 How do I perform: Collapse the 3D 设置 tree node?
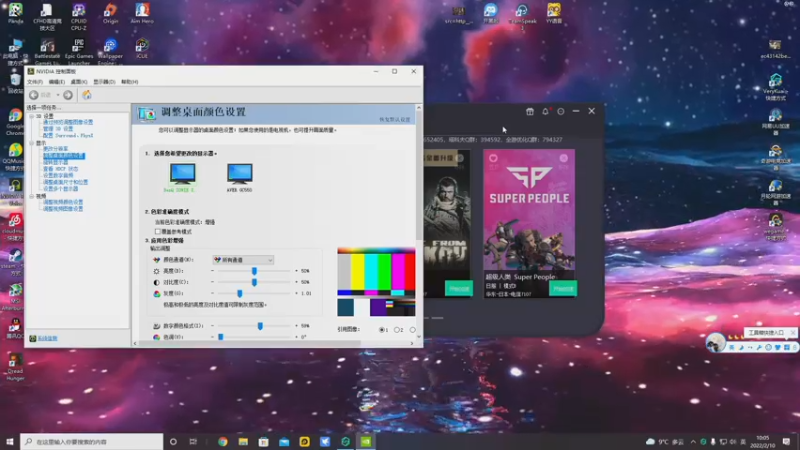[x=32, y=116]
